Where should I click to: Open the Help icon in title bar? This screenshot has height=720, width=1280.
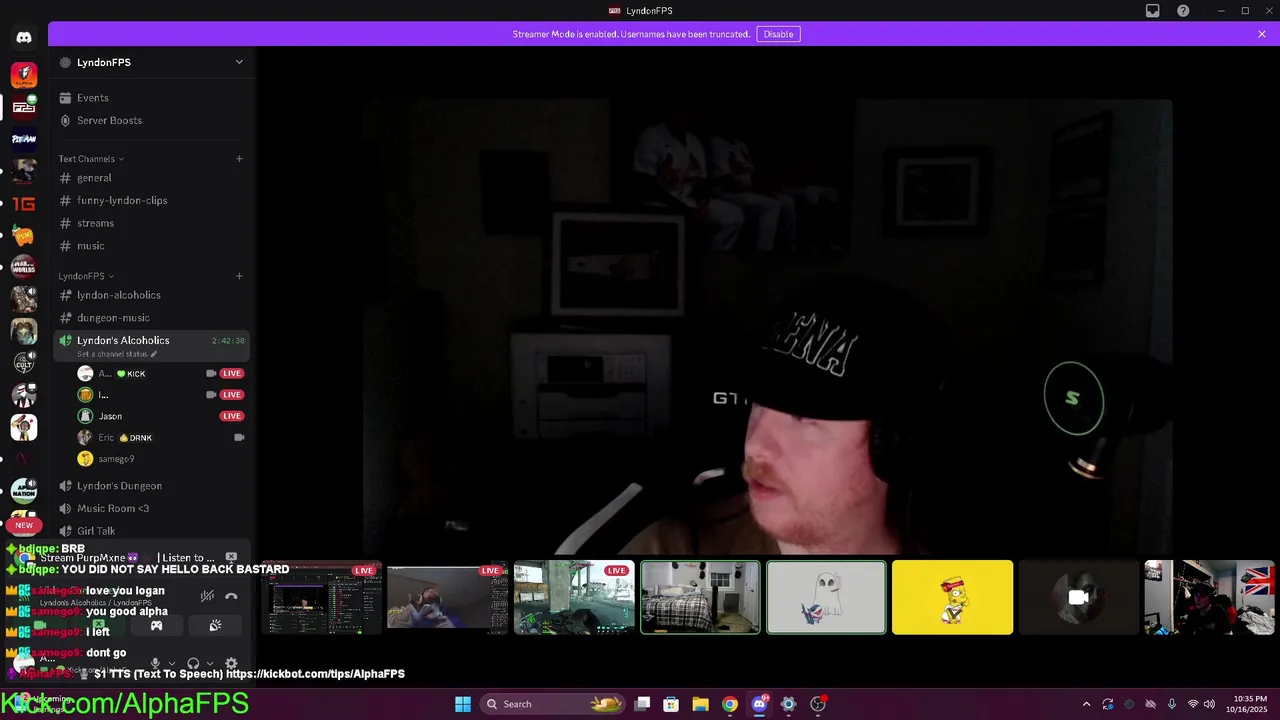click(x=1184, y=11)
